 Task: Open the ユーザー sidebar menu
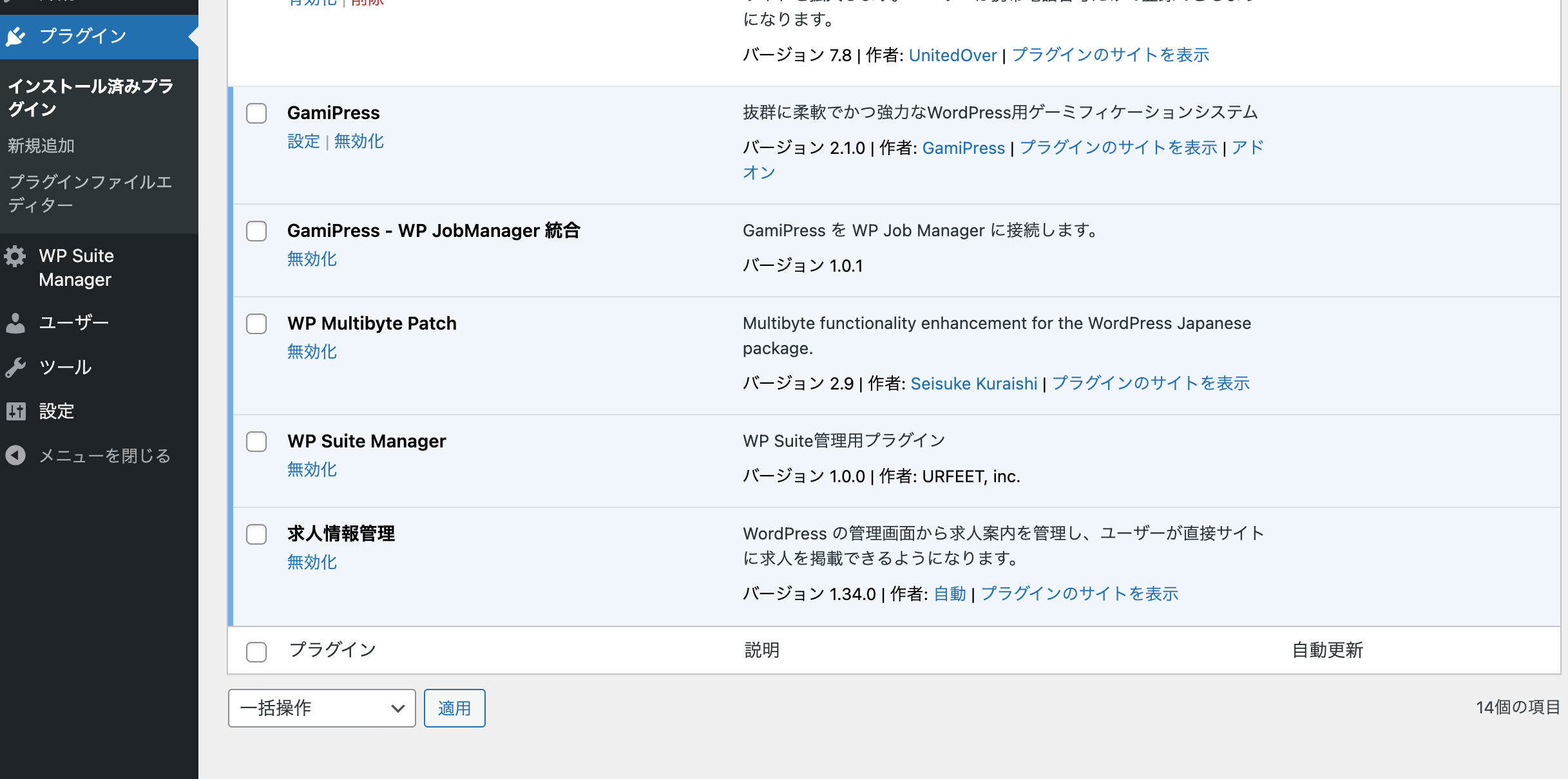coord(99,323)
